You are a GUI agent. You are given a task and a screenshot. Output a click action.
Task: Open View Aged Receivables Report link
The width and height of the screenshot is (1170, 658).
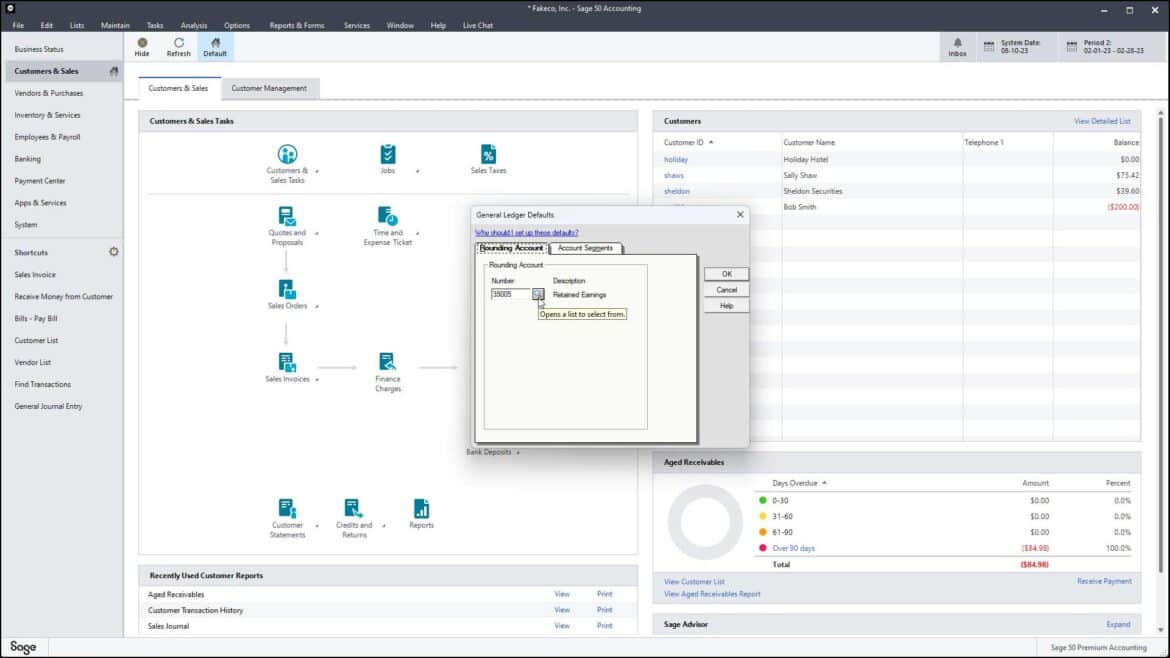pyautogui.click(x=712, y=595)
